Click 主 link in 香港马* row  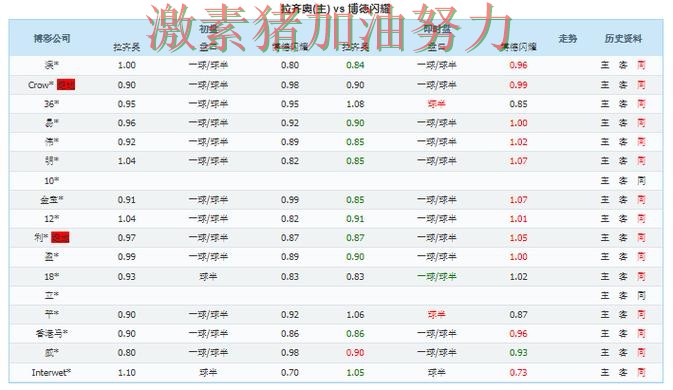tap(605, 333)
